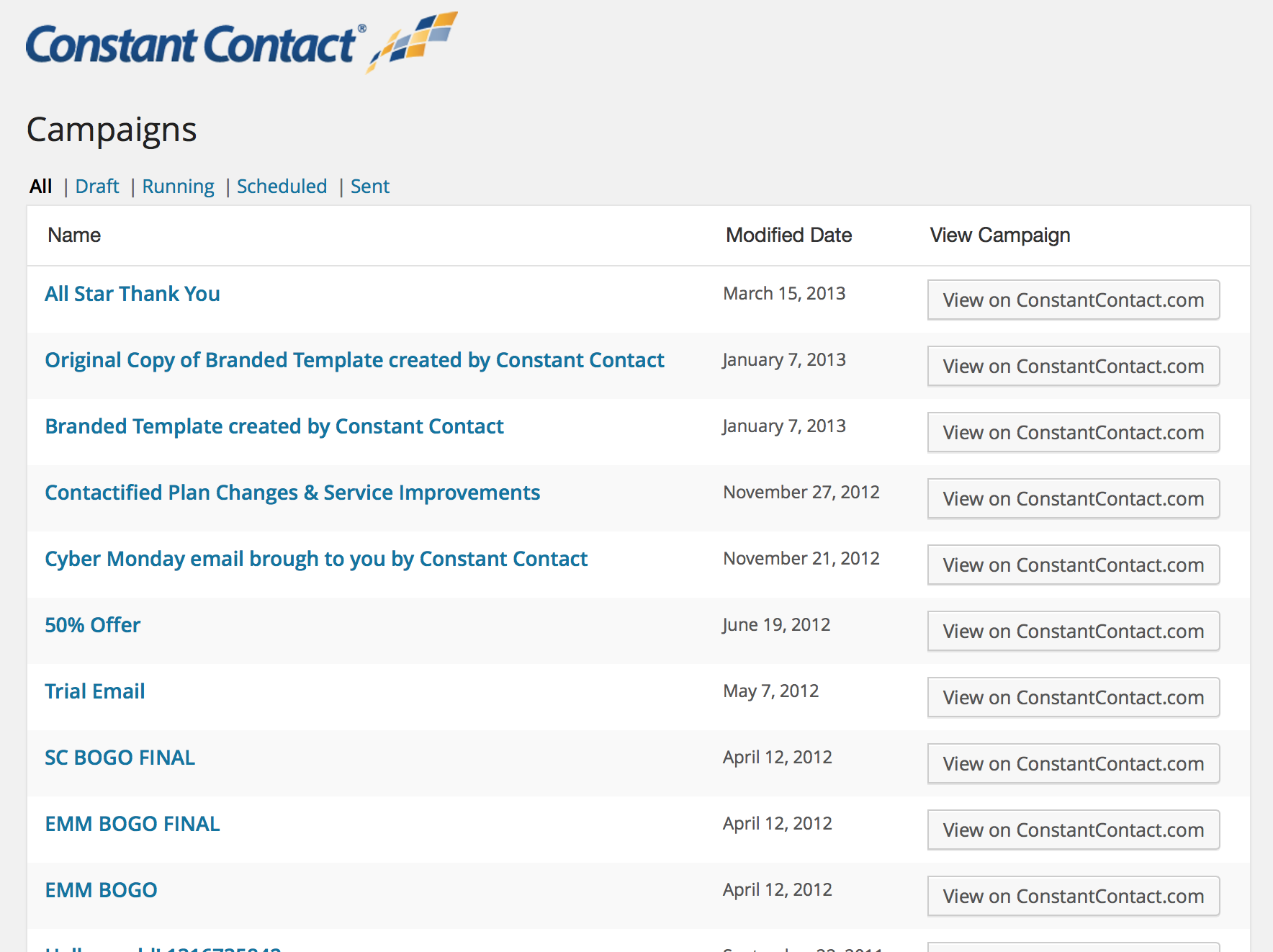View EMM BOGO on ConstantContact.com

pyautogui.click(x=1074, y=896)
